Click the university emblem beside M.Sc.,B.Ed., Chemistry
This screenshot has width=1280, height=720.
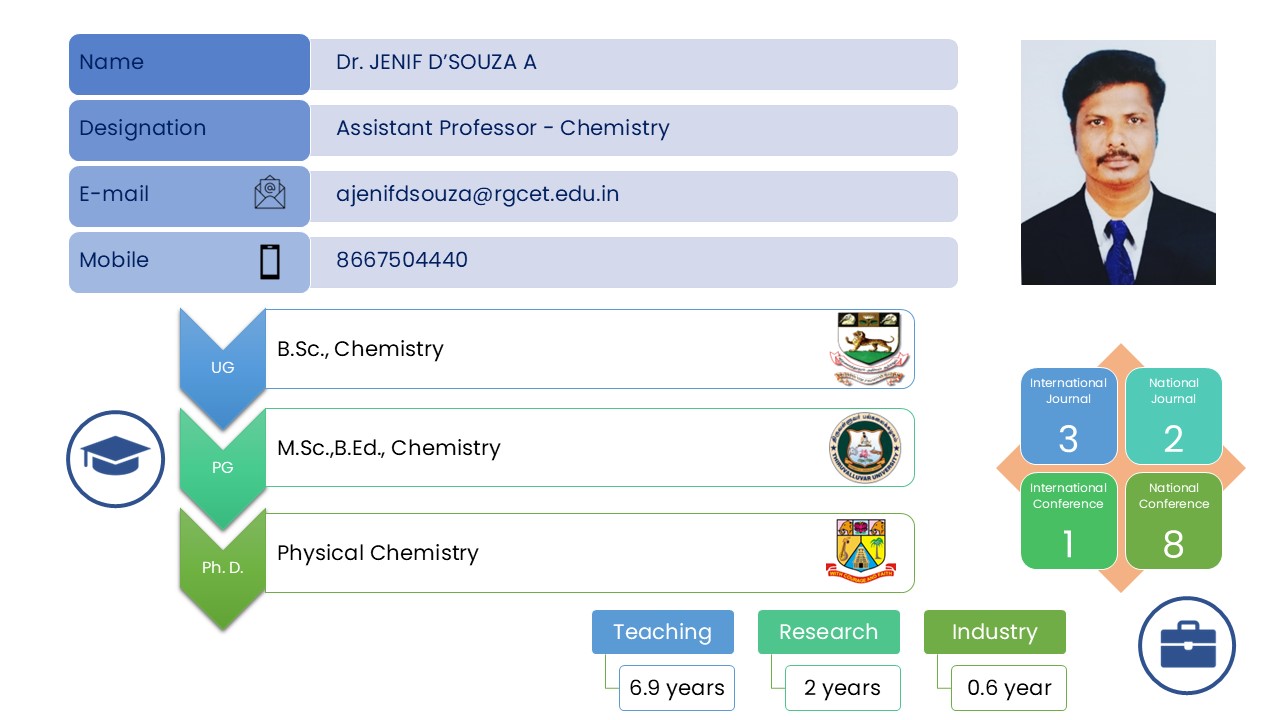[864, 448]
